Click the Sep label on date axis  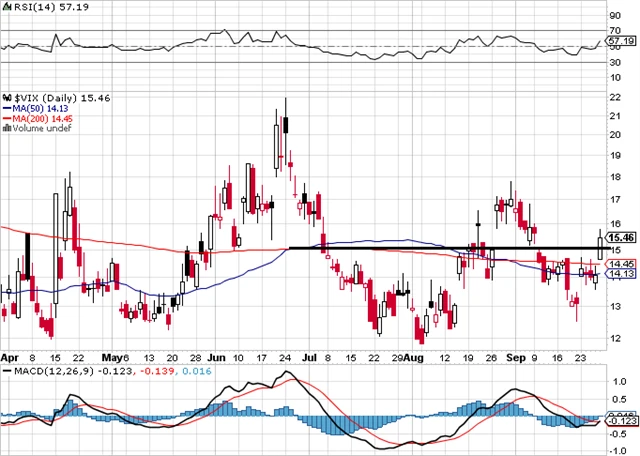tap(516, 356)
